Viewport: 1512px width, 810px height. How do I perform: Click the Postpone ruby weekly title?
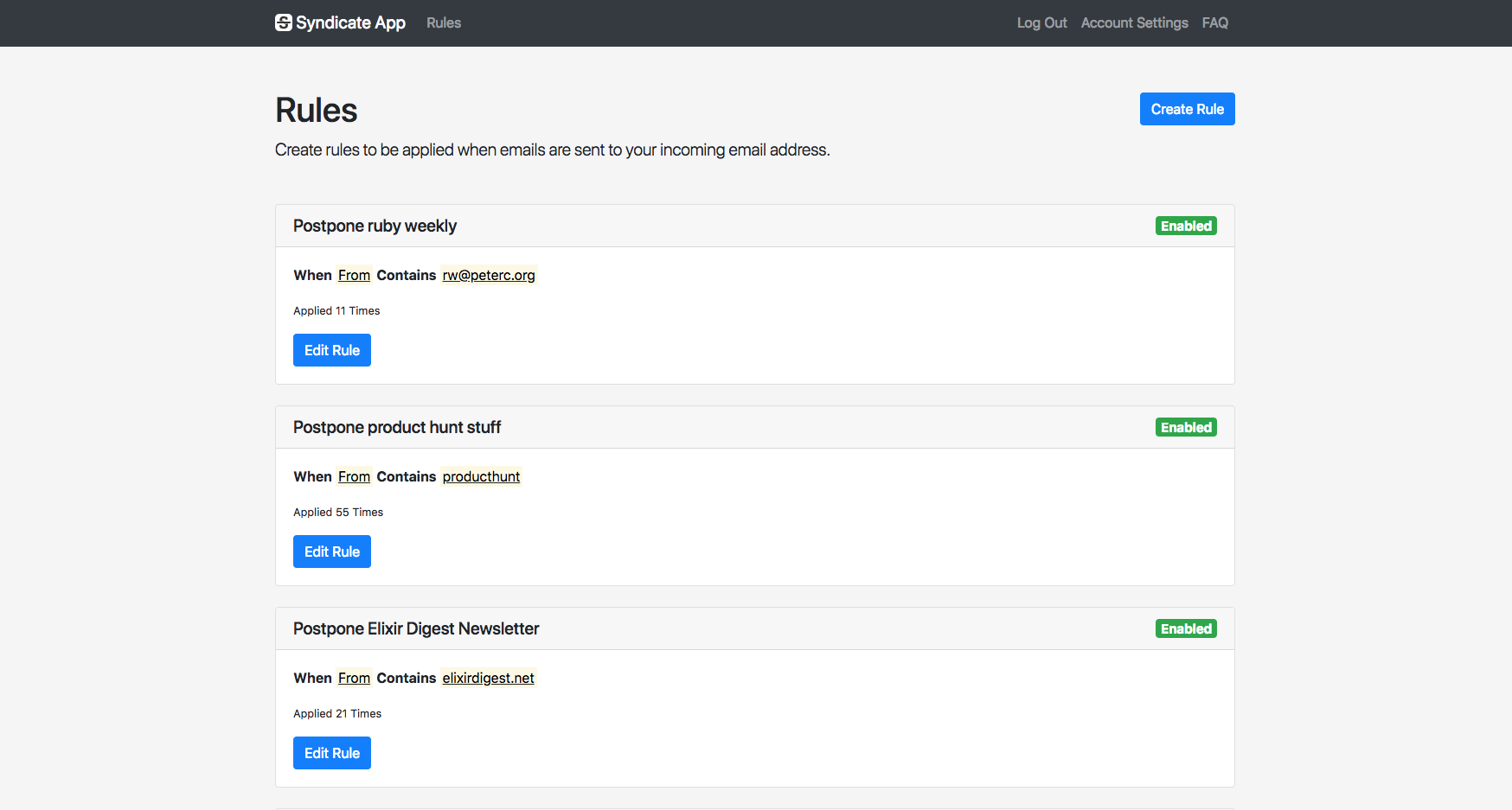[375, 226]
